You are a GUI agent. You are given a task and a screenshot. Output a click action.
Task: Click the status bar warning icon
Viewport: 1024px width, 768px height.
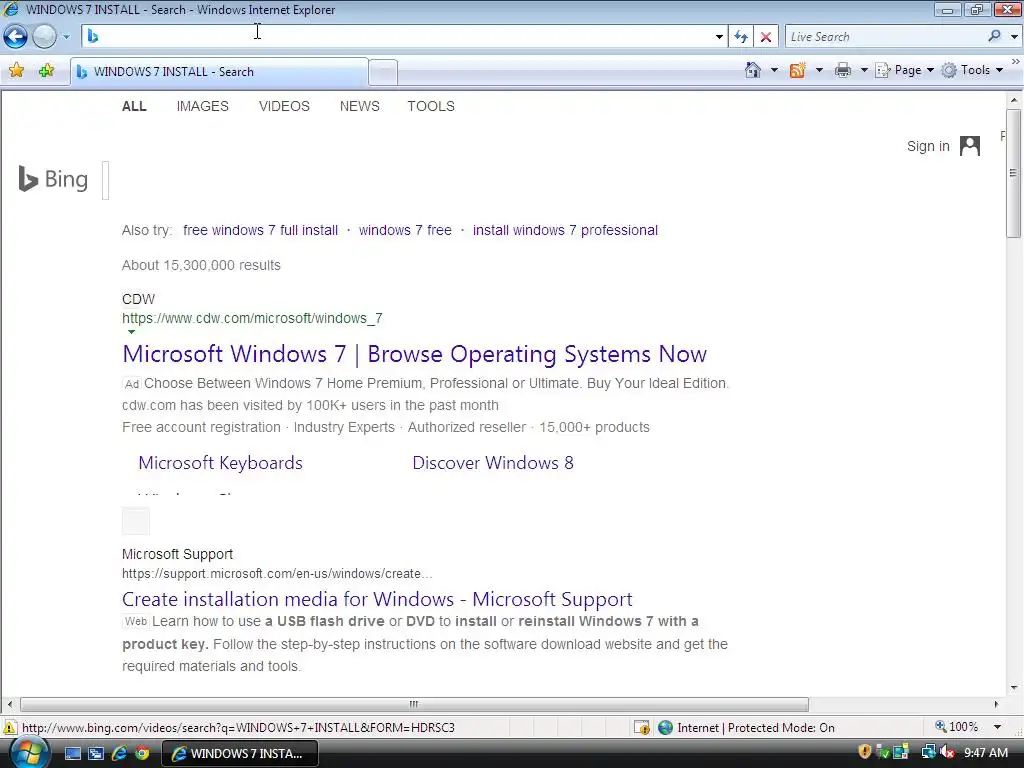click(x=10, y=727)
